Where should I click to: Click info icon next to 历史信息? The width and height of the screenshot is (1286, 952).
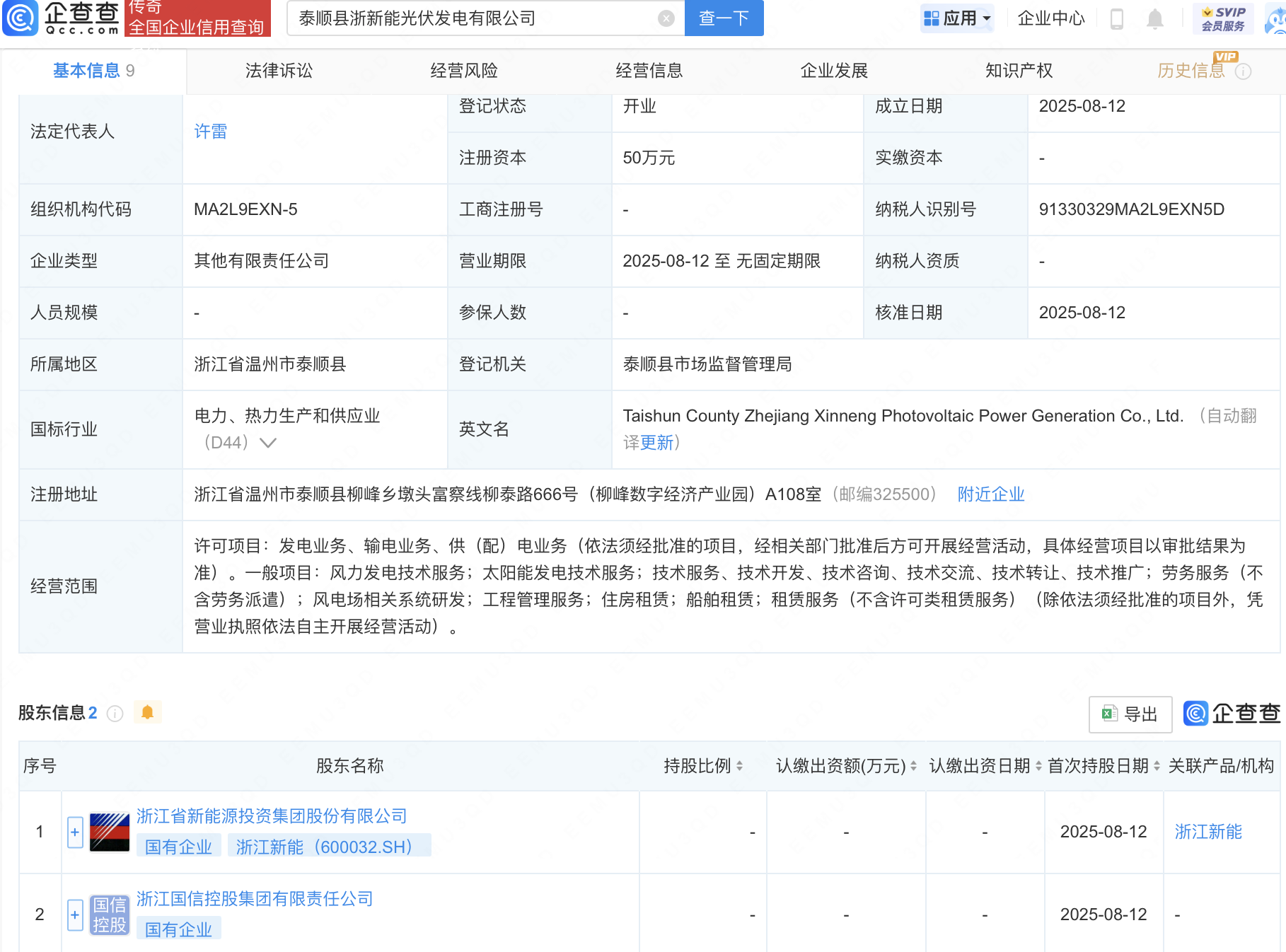pos(1243,71)
